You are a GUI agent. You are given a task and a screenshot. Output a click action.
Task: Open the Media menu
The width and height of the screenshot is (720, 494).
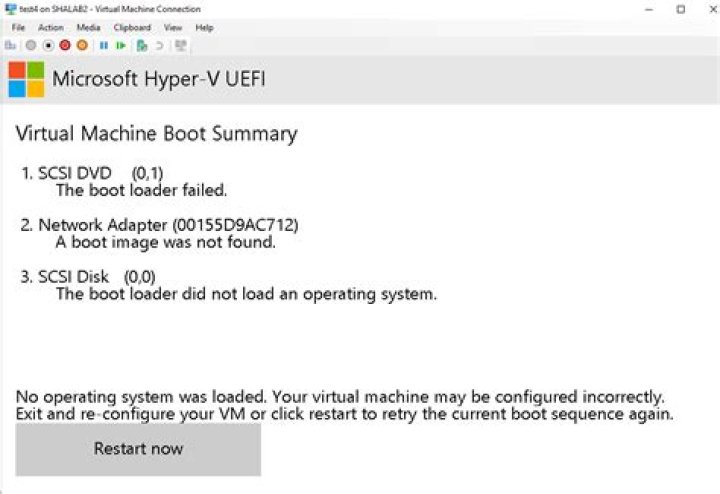click(88, 28)
